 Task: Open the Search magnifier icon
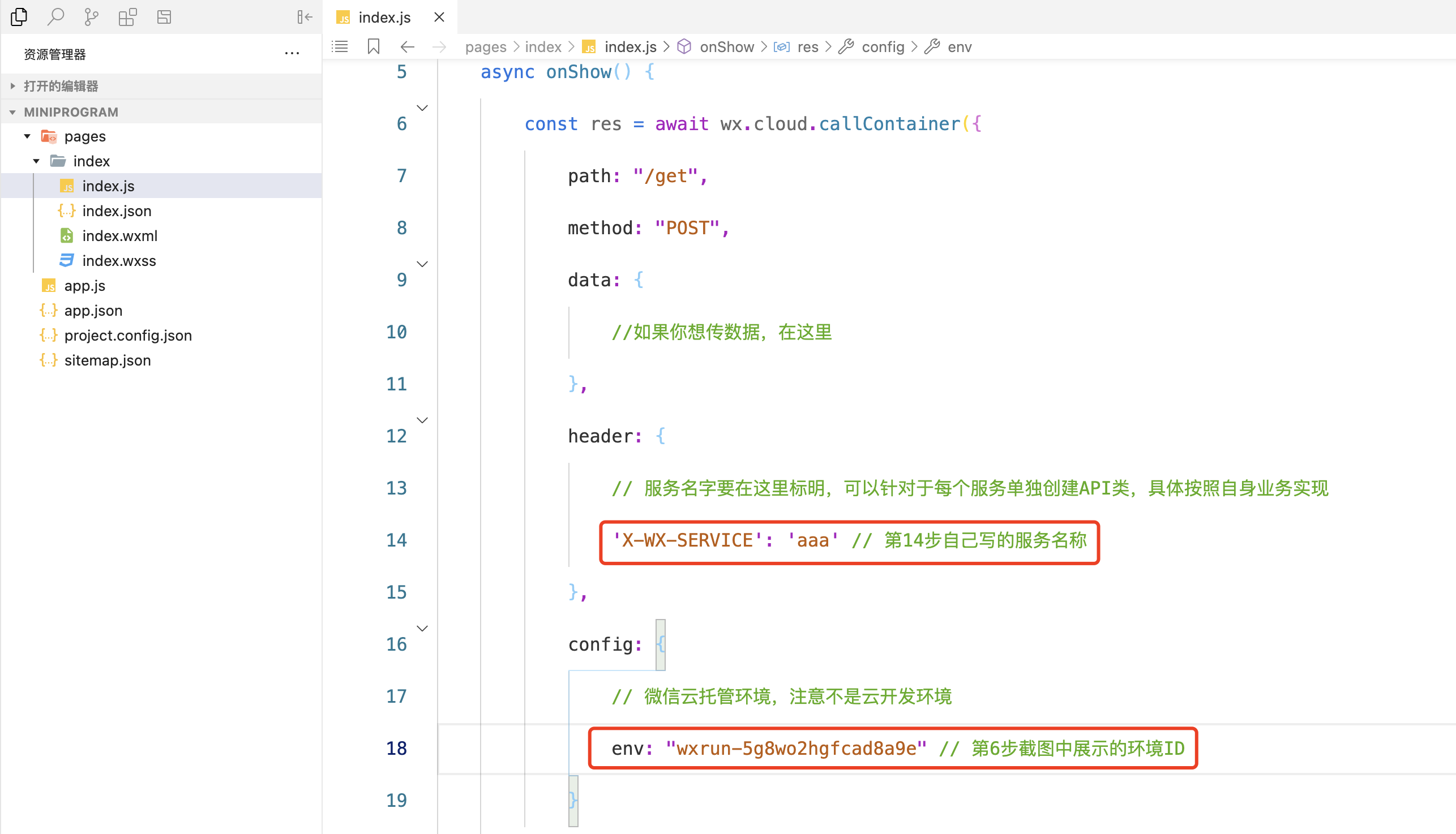(55, 17)
